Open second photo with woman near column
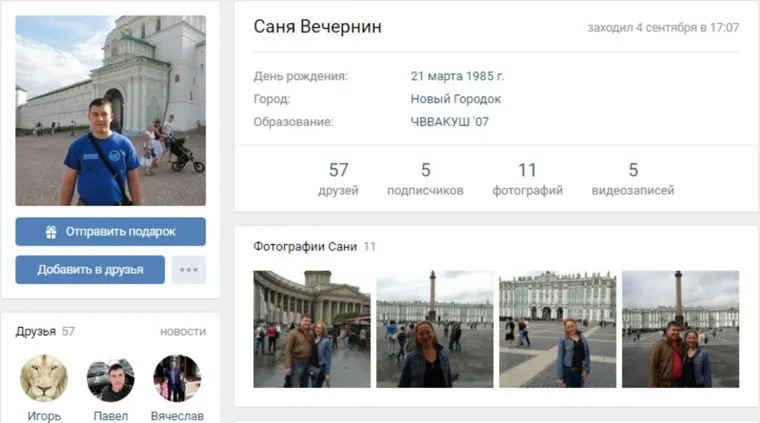The image size is (760, 423). [x=435, y=329]
